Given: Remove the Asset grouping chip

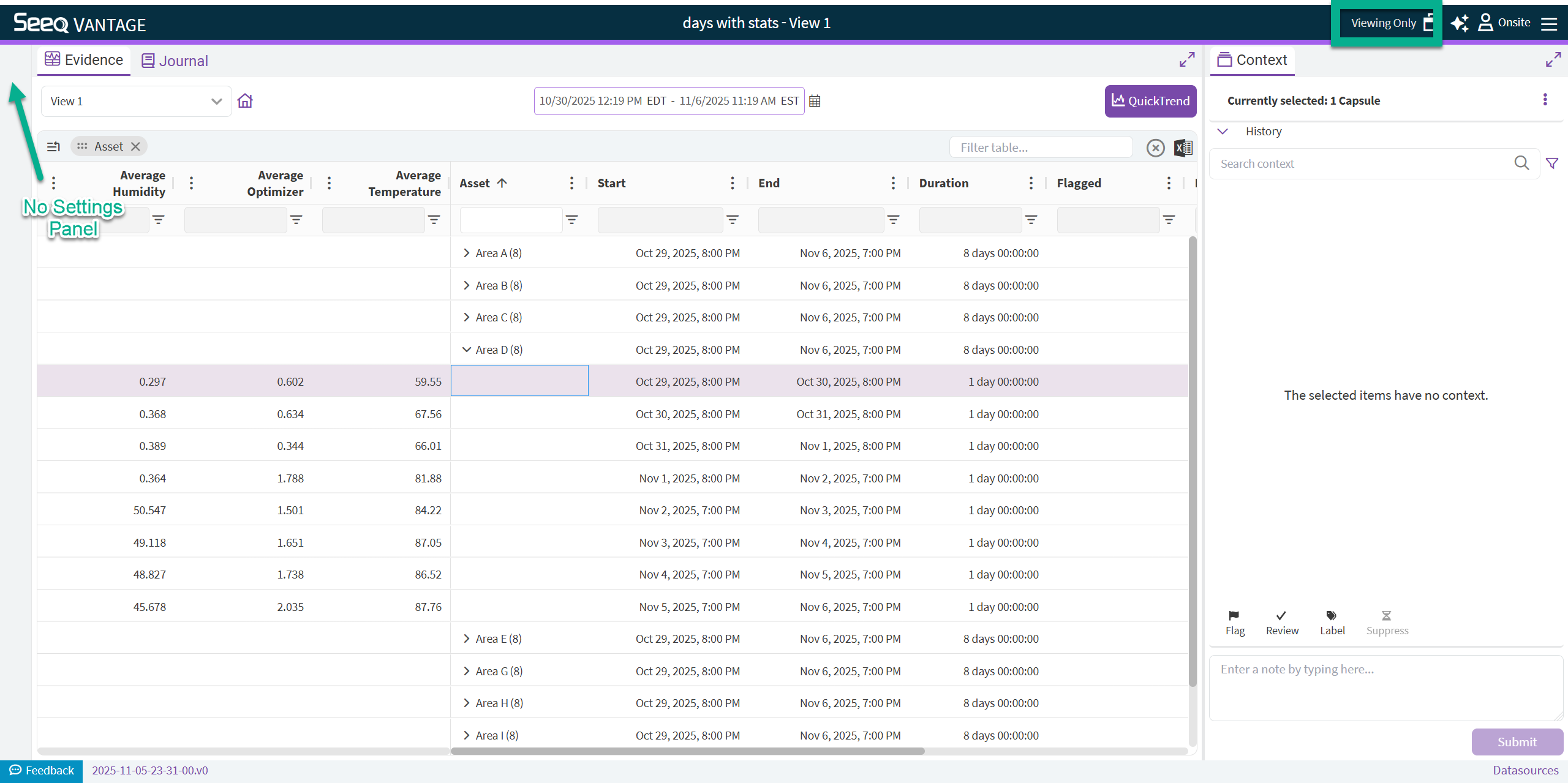Looking at the screenshot, I should [136, 146].
